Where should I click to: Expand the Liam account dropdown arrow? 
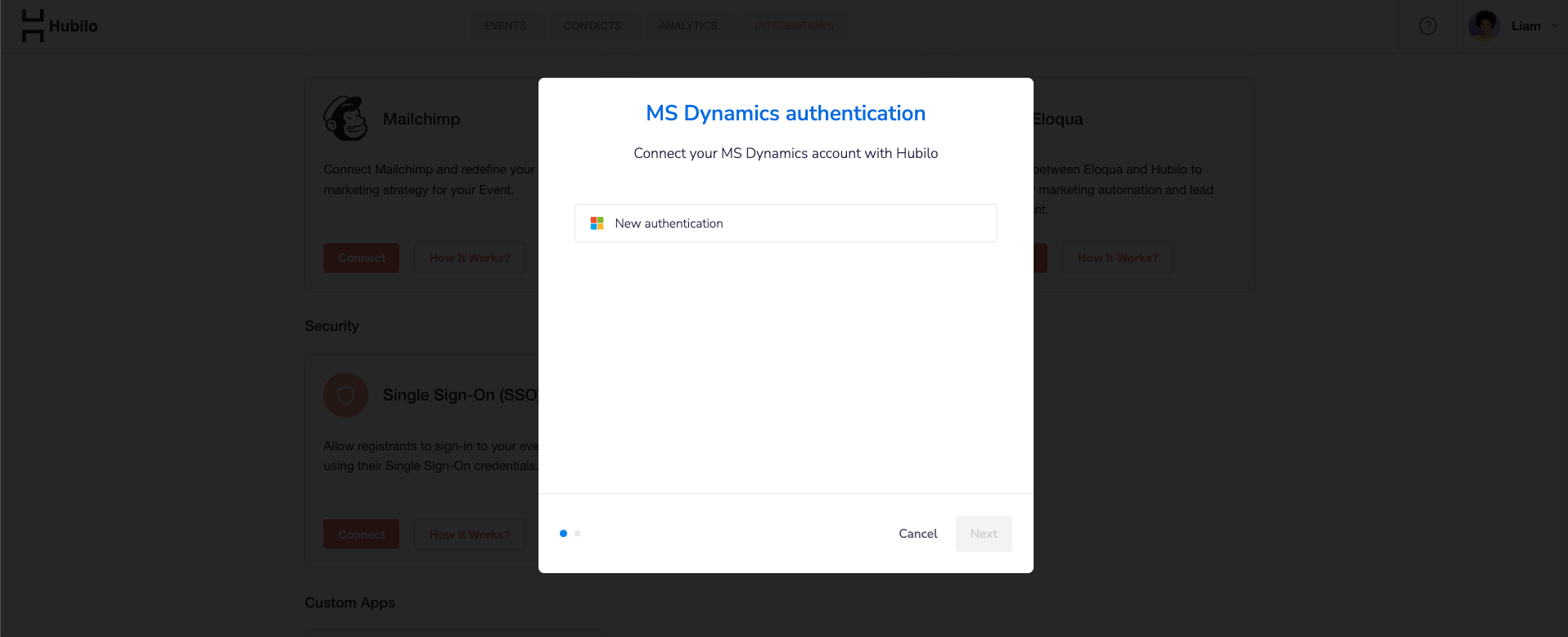click(1555, 26)
